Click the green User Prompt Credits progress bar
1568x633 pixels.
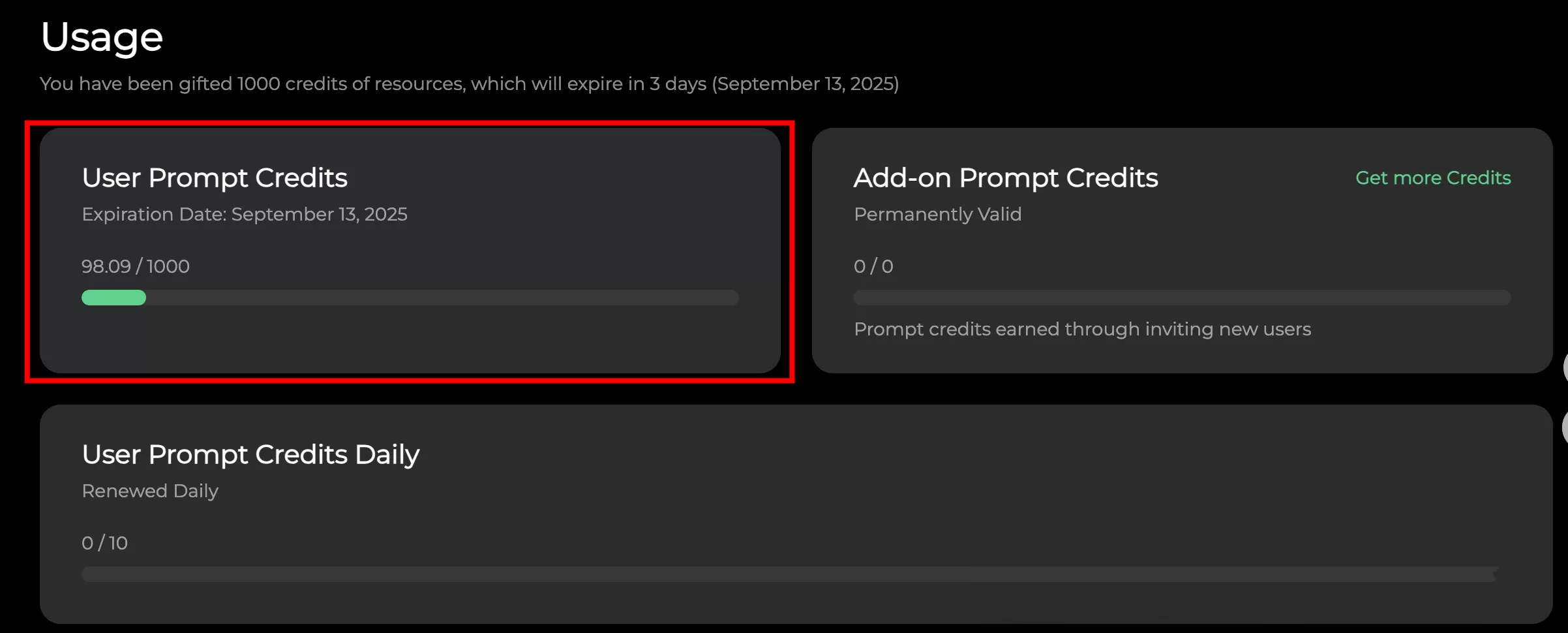[x=113, y=298]
